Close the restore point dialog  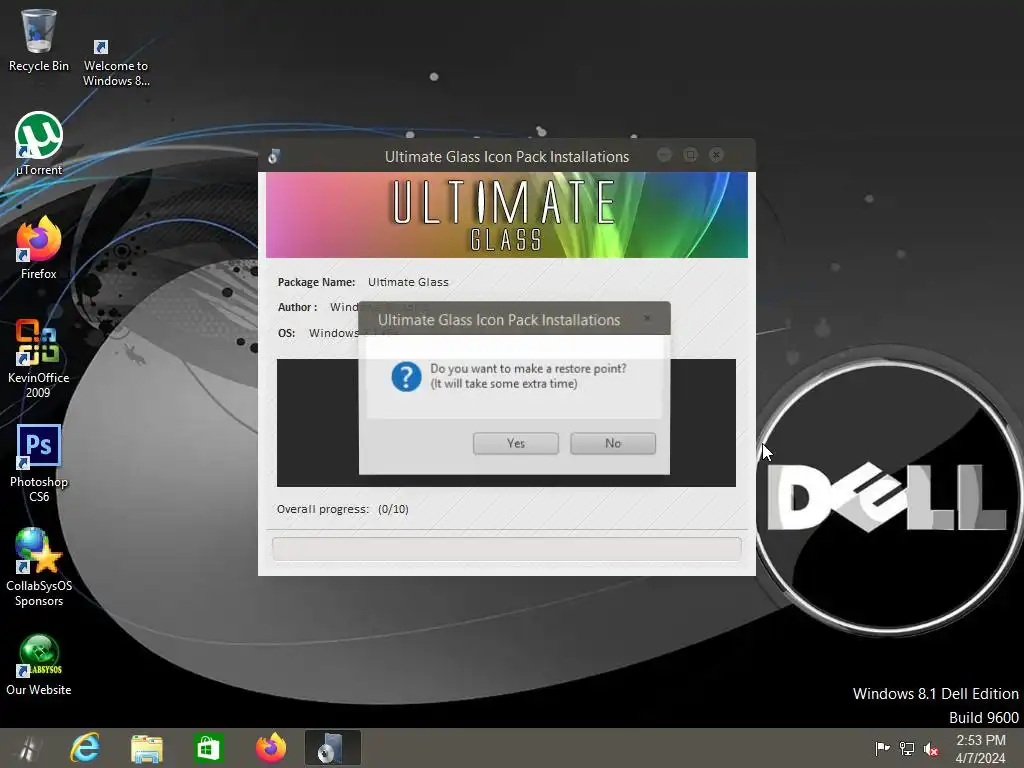point(647,318)
